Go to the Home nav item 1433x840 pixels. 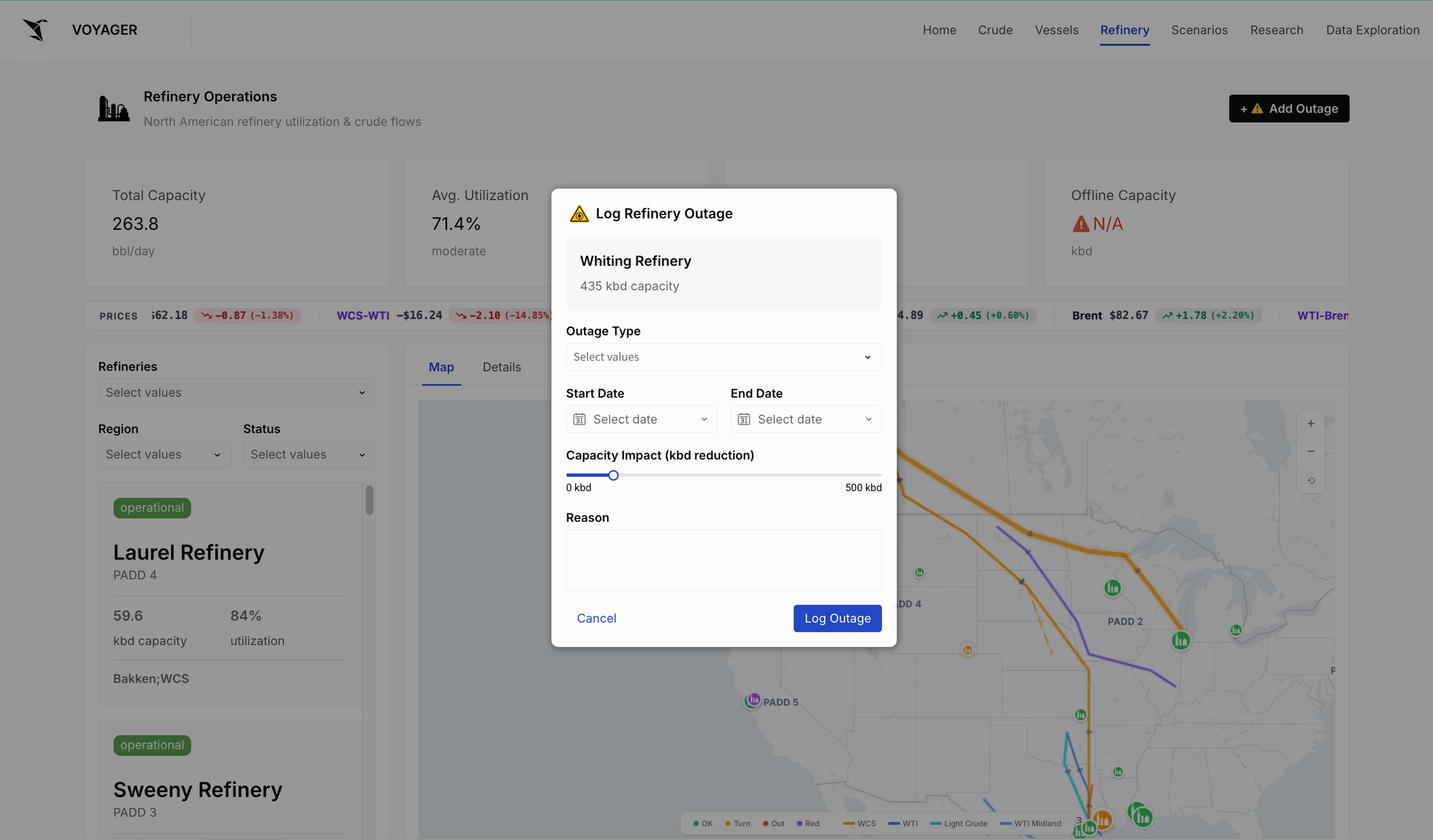click(x=939, y=29)
